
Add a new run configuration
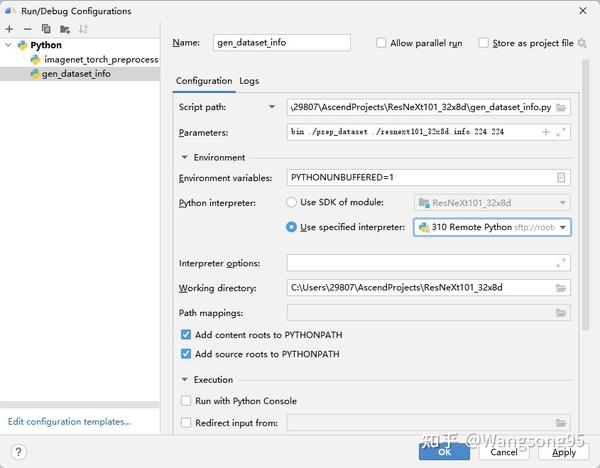[10, 29]
